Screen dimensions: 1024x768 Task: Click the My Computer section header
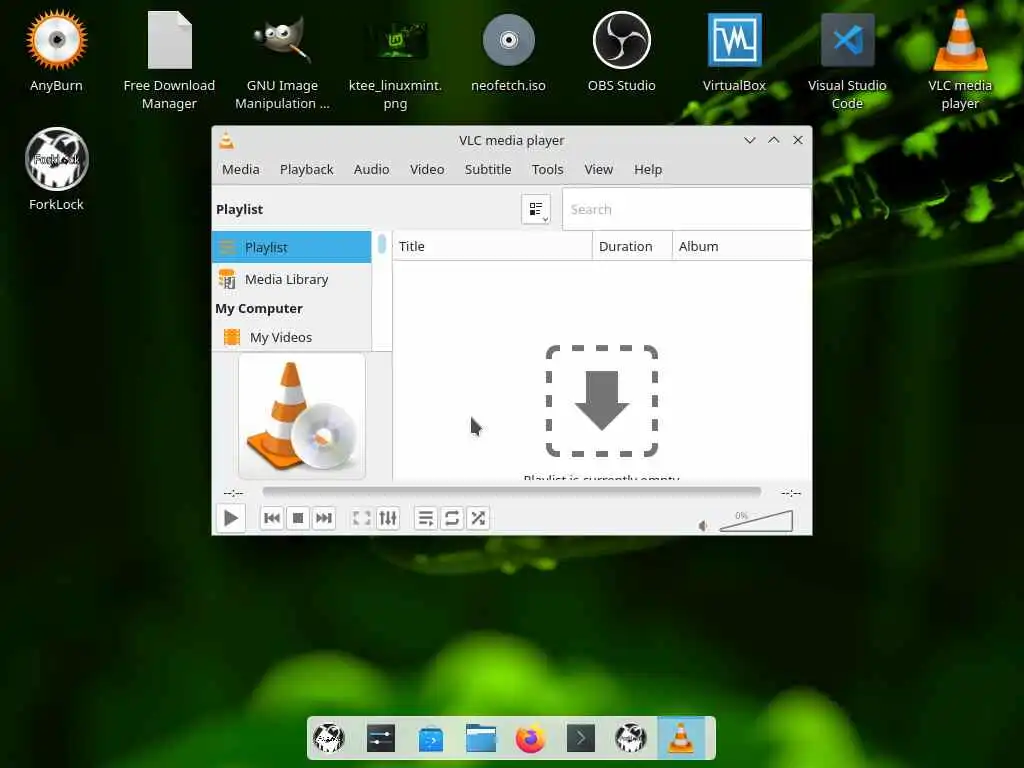259,308
